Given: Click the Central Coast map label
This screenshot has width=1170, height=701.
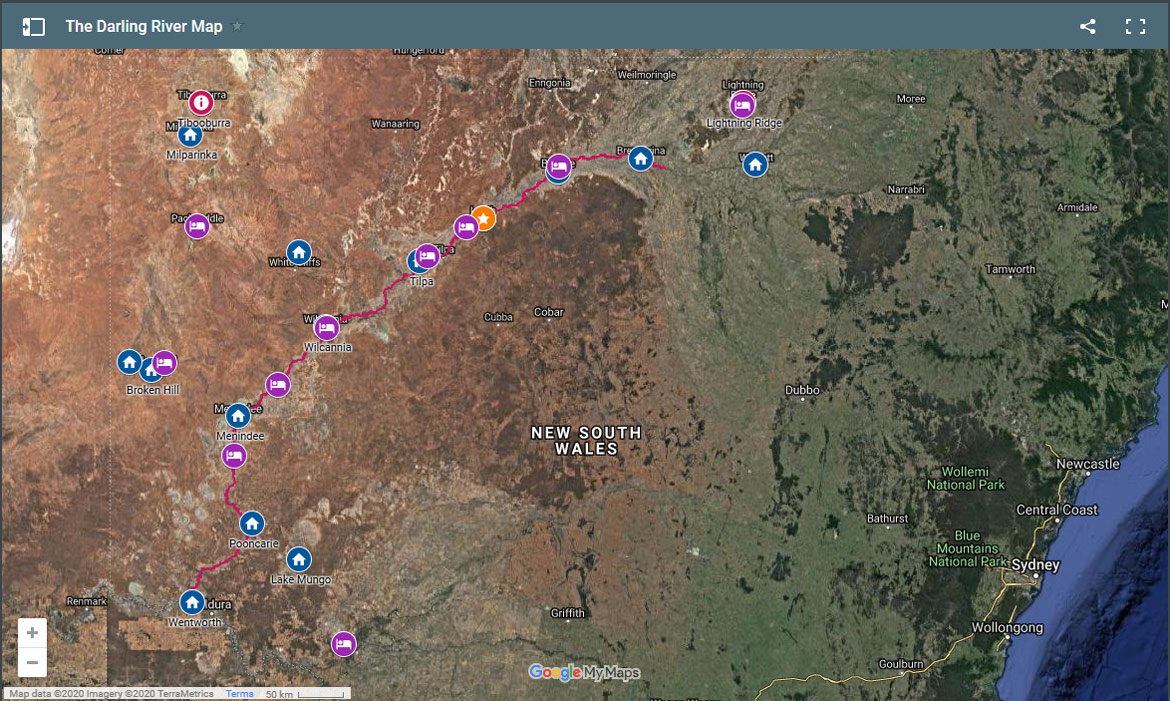Looking at the screenshot, I should (1057, 510).
